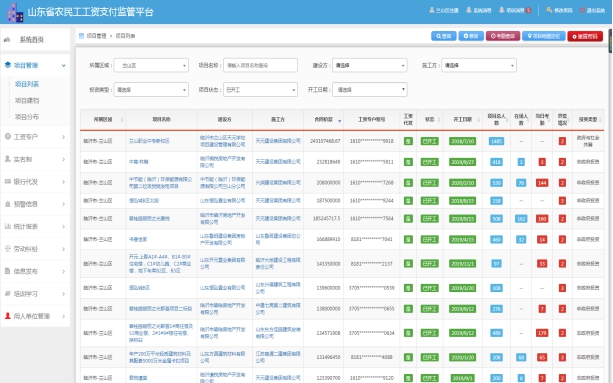Click the 243107468.67 contract amount cell
The height and width of the screenshot is (383, 613).
click(x=325, y=141)
